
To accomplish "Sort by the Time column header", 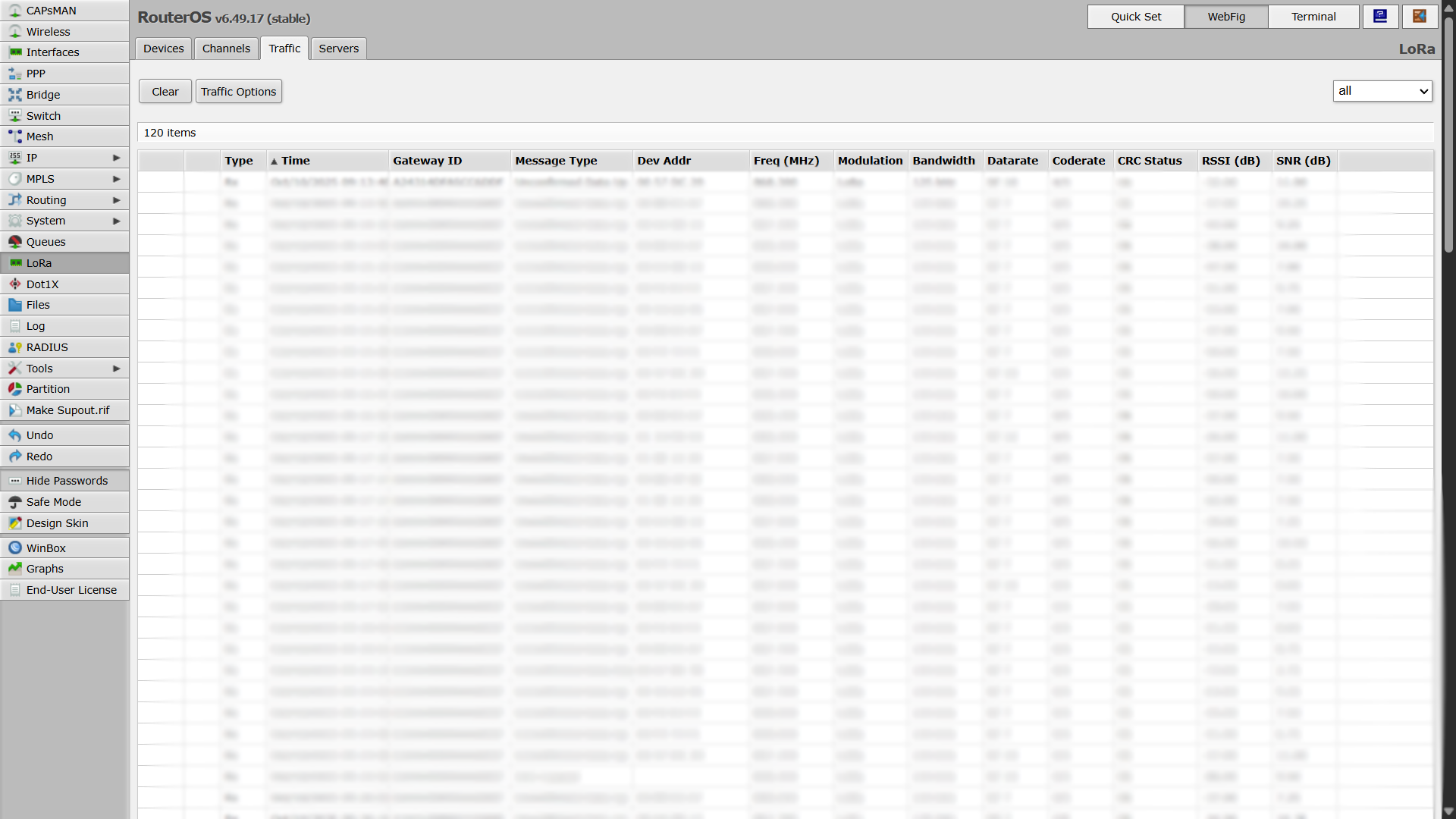I will pos(296,161).
